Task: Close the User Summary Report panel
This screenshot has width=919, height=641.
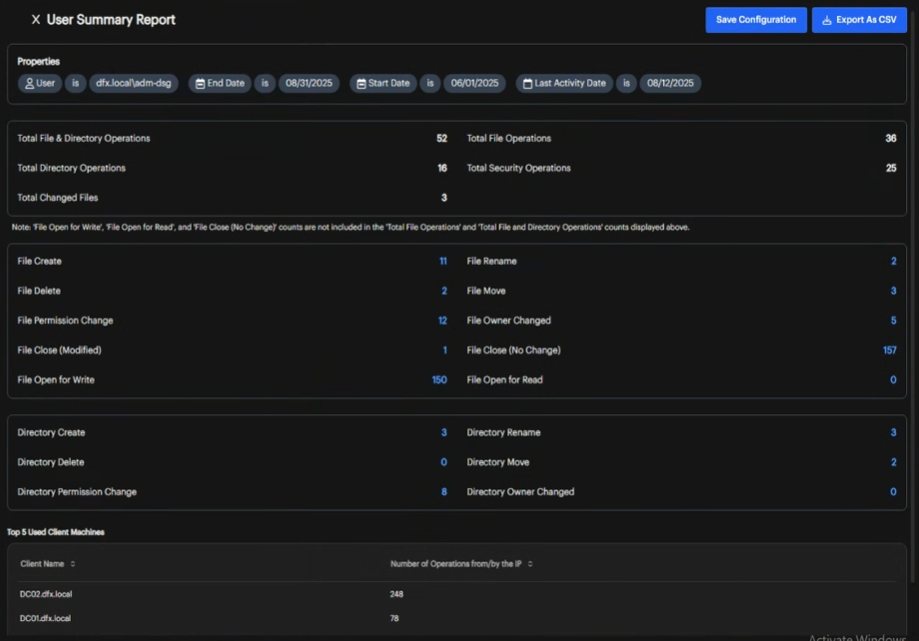Action: coord(36,20)
